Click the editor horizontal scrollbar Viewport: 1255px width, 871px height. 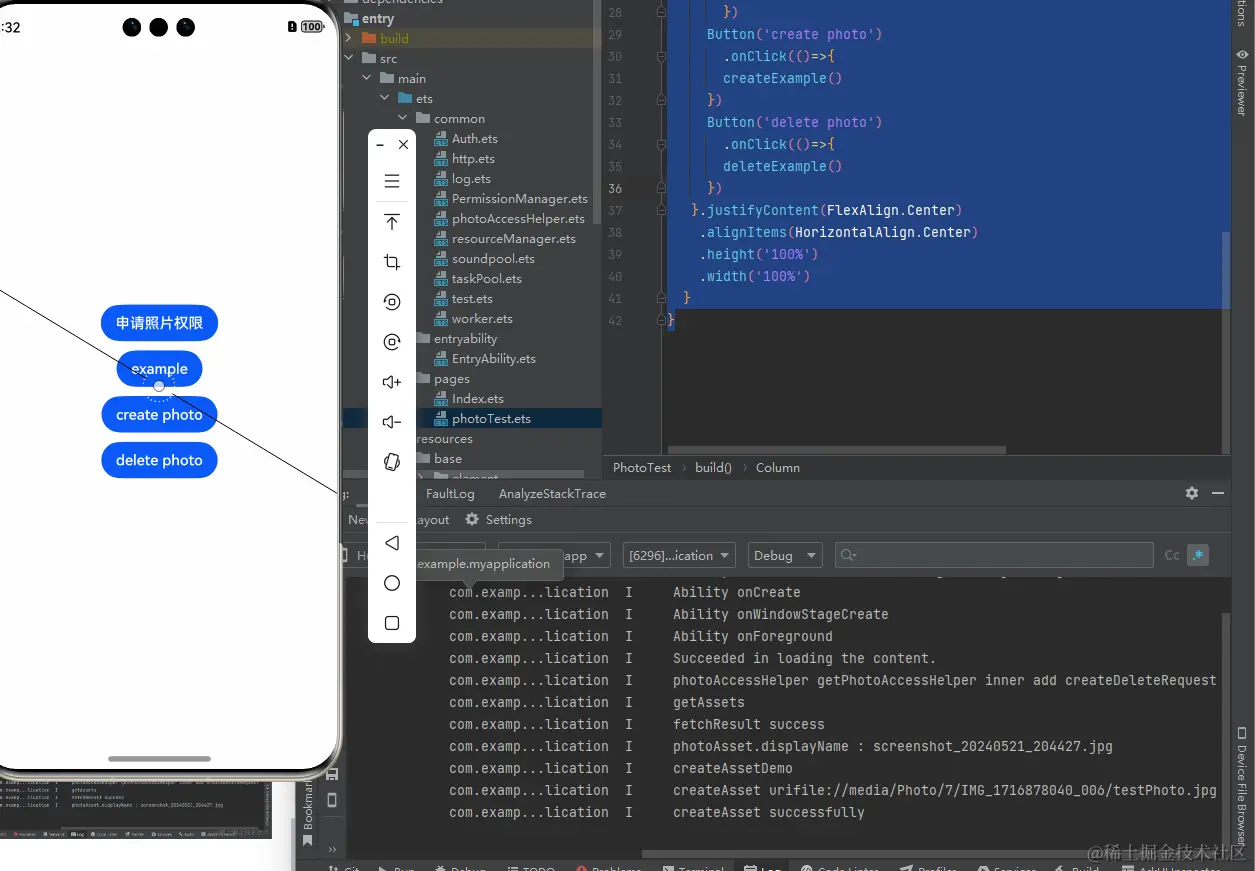(x=836, y=450)
